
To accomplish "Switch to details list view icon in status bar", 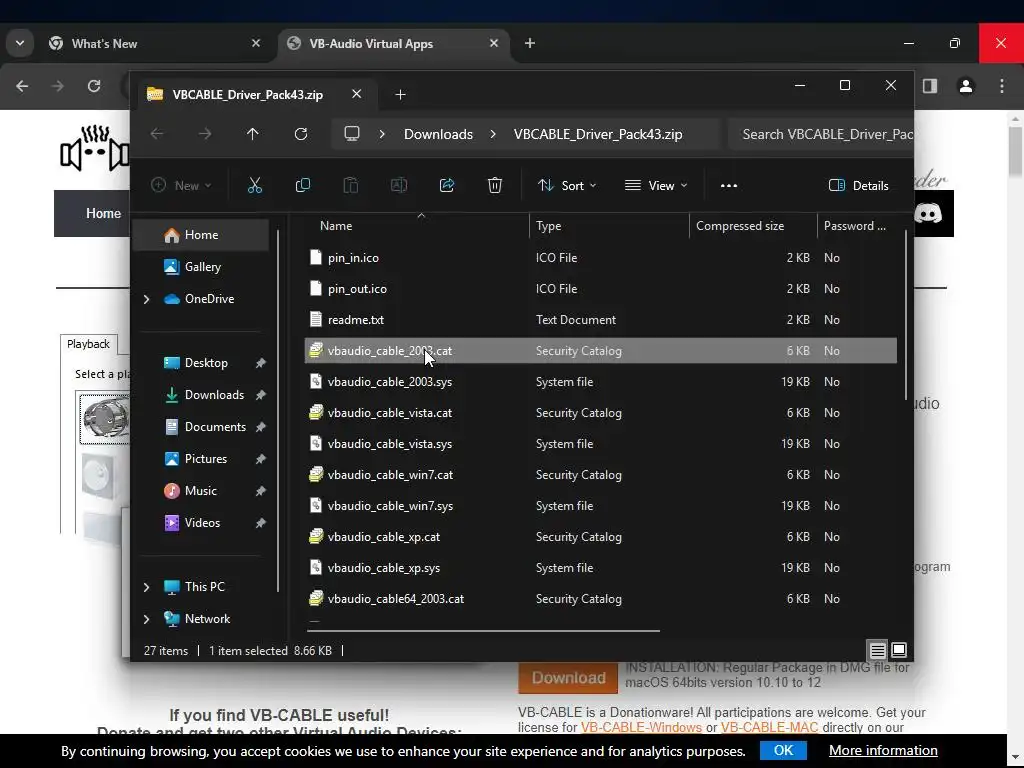I will click(877, 650).
